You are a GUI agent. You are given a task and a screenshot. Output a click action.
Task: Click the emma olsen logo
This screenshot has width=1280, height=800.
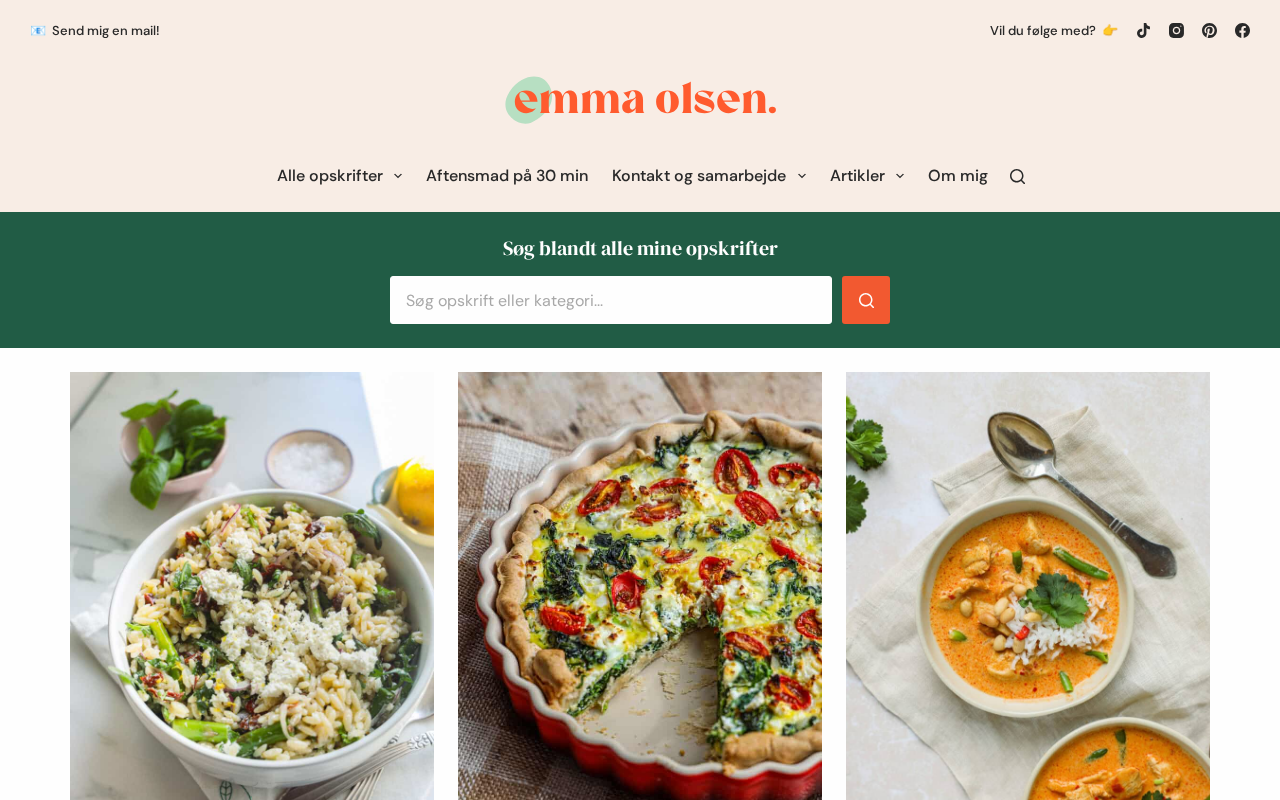pyautogui.click(x=640, y=100)
